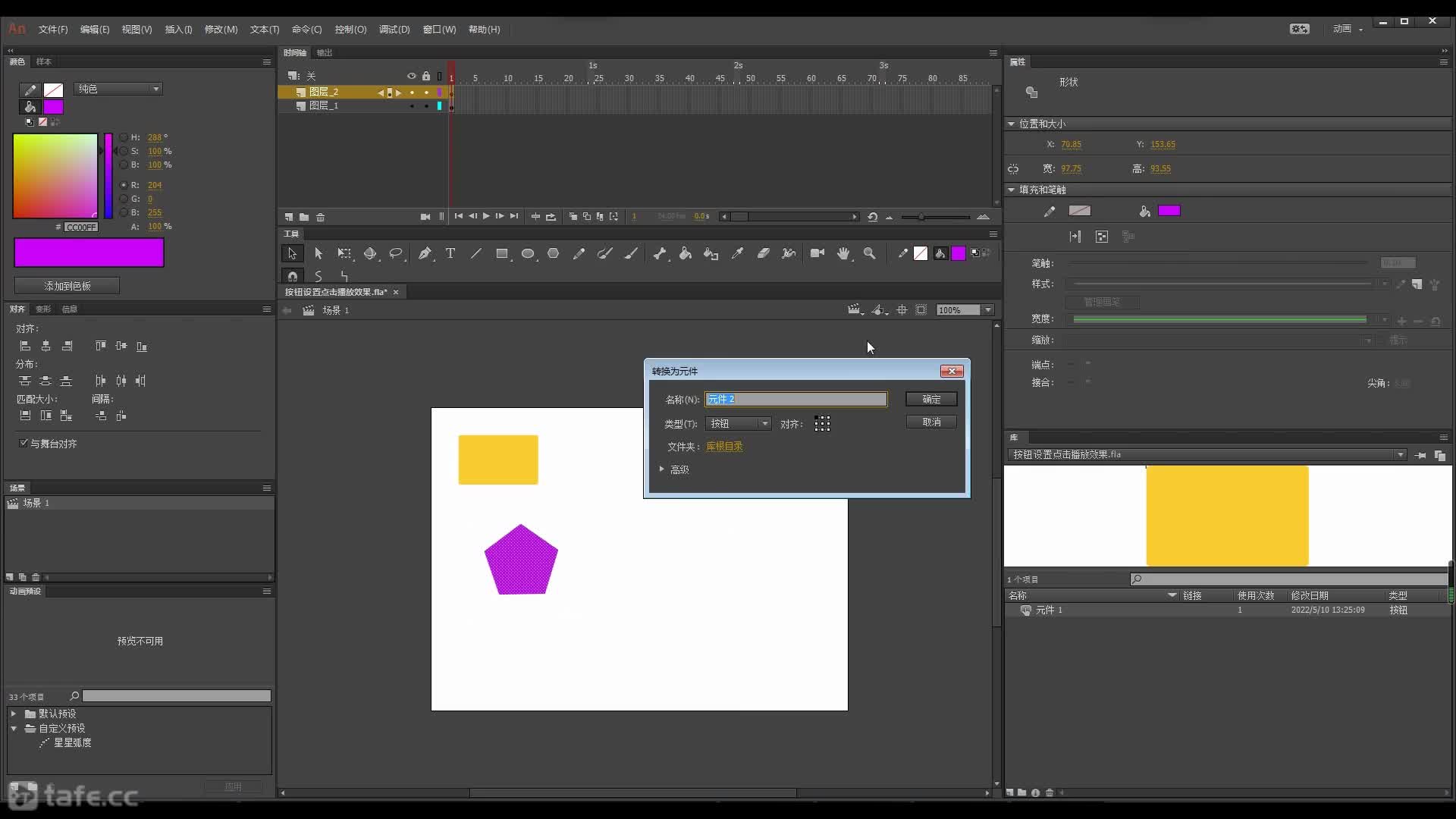1456x819 pixels.
Task: Select the S saturation radio button
Action: (124, 151)
